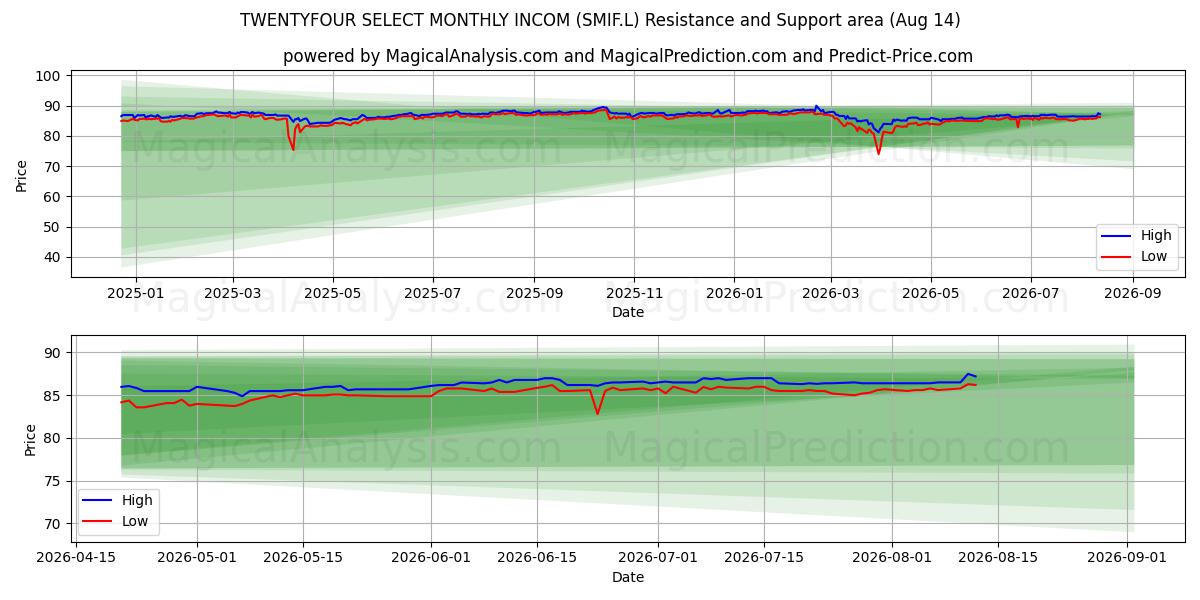The height and width of the screenshot is (600, 1200).
Task: Click the '2025-07' x-axis tick label
Action: (433, 294)
